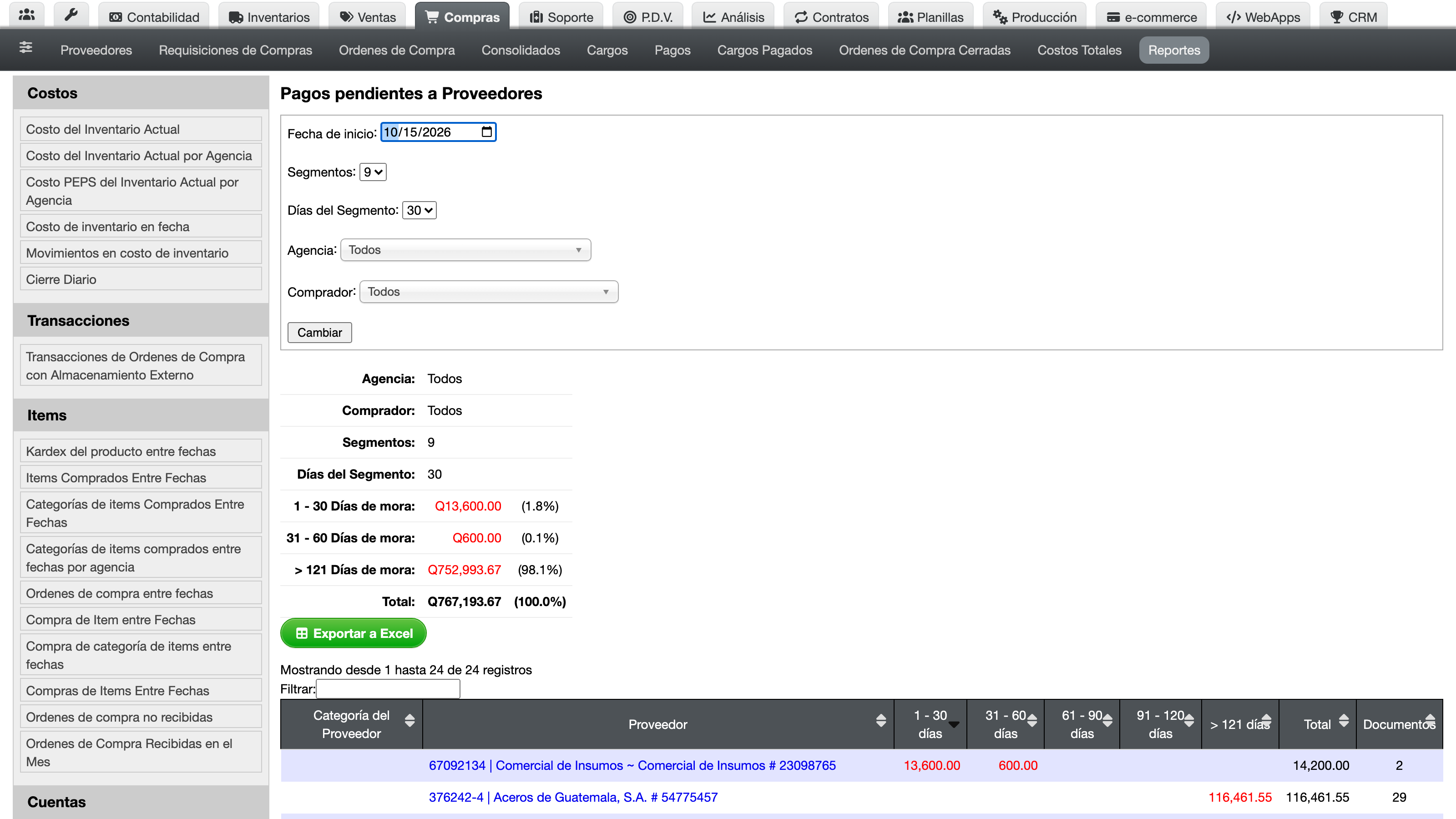The image size is (1456, 819).
Task: Open the CRM tab
Action: (x=1354, y=17)
